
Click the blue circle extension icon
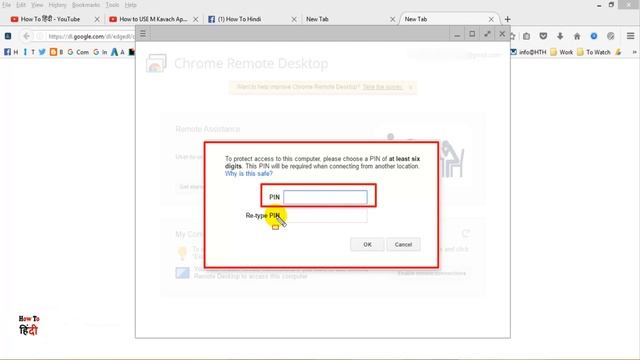(x=594, y=36)
